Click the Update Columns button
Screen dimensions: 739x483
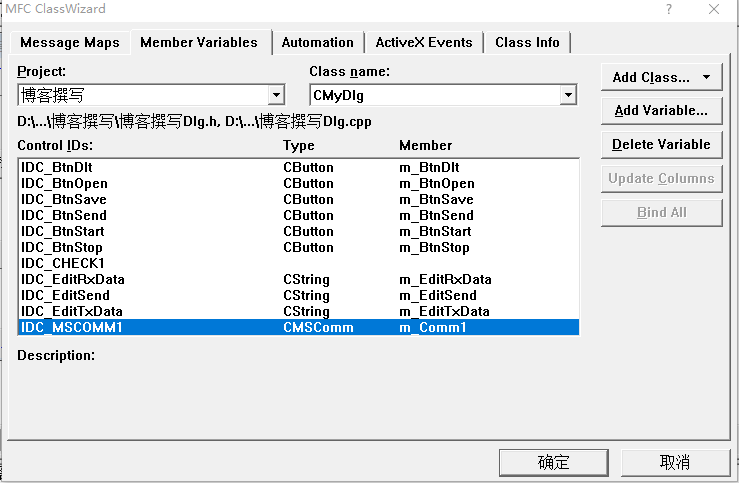click(x=661, y=179)
